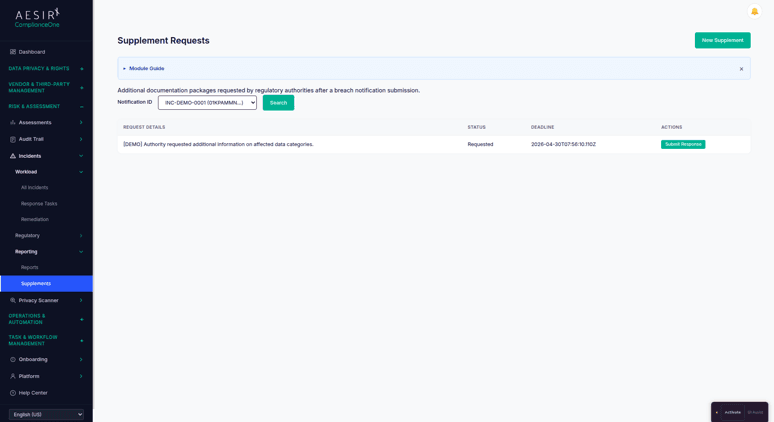Click the green Search button
This screenshot has height=422, width=774.
point(278,103)
